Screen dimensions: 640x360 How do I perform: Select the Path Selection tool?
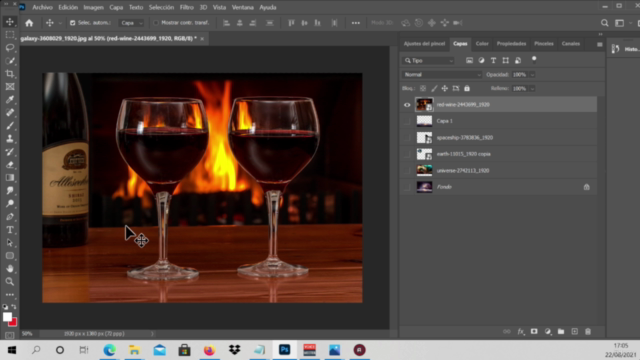10,243
